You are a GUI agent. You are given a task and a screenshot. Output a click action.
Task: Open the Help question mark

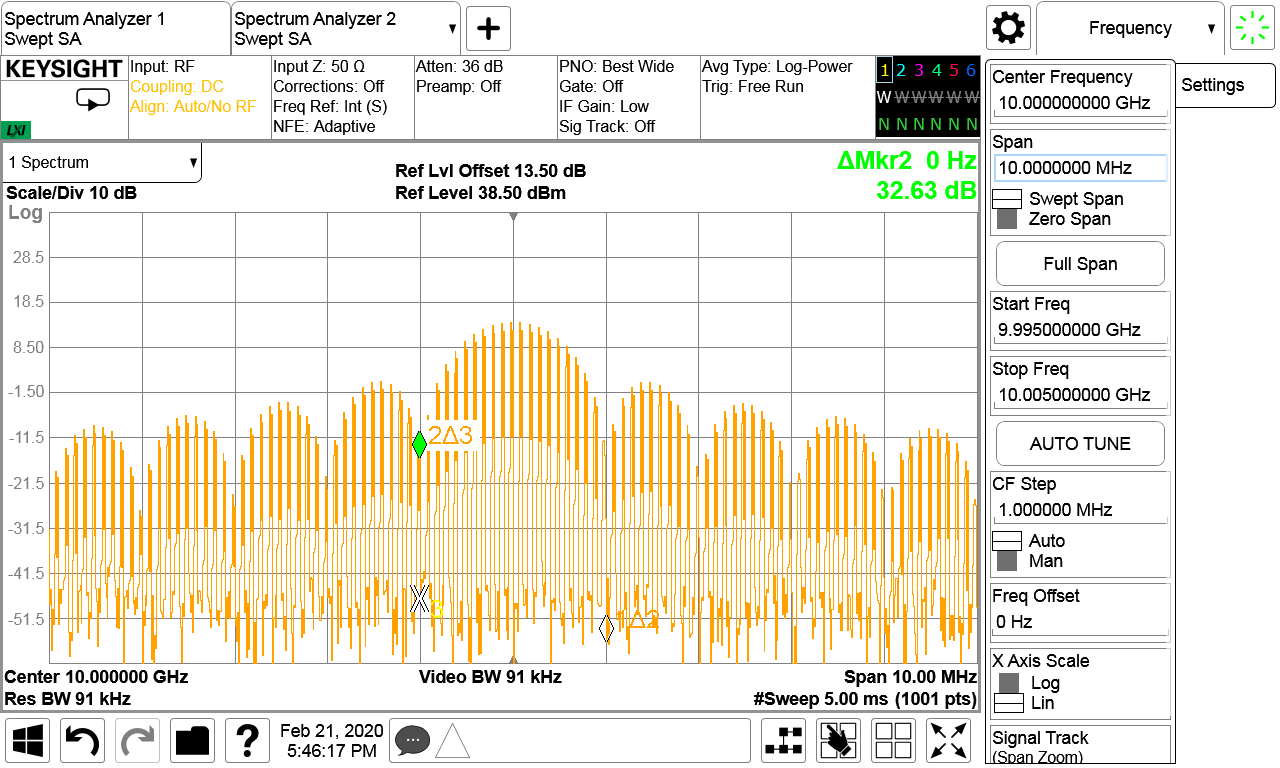point(248,741)
